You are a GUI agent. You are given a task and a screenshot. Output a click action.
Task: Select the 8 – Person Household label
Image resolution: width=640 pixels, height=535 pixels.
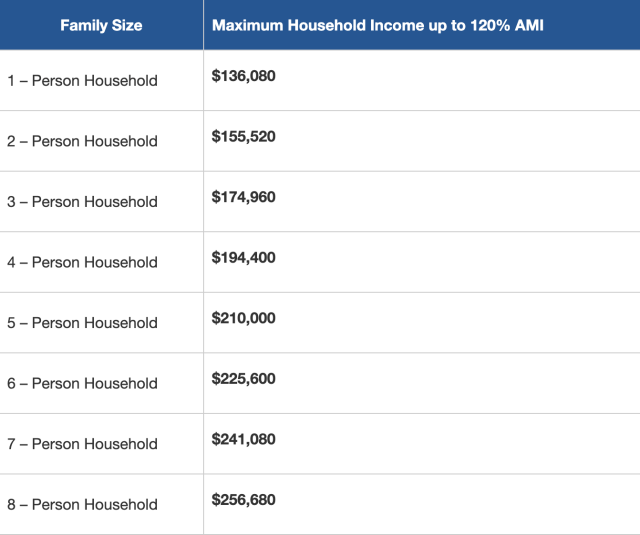point(82,504)
